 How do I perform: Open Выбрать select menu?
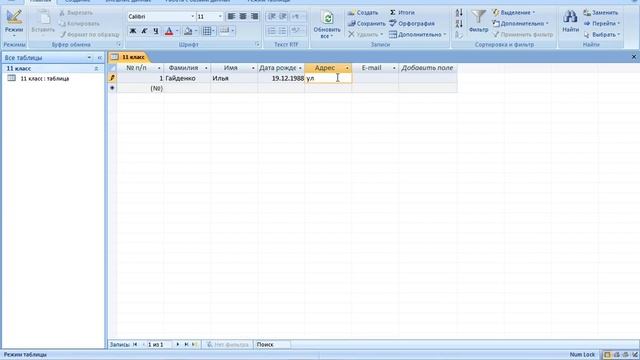[602, 35]
